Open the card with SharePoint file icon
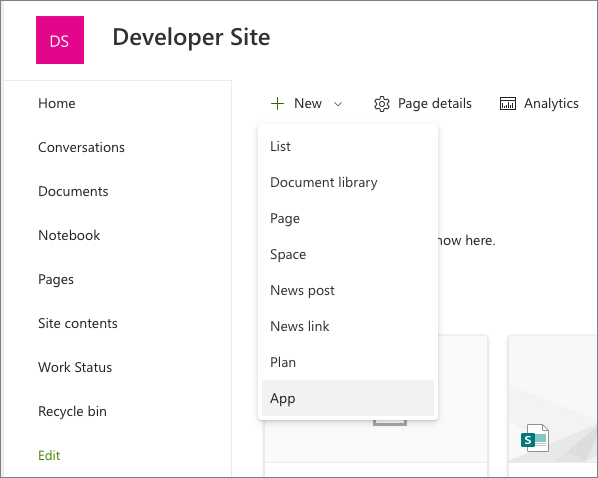 pyautogui.click(x=552, y=406)
